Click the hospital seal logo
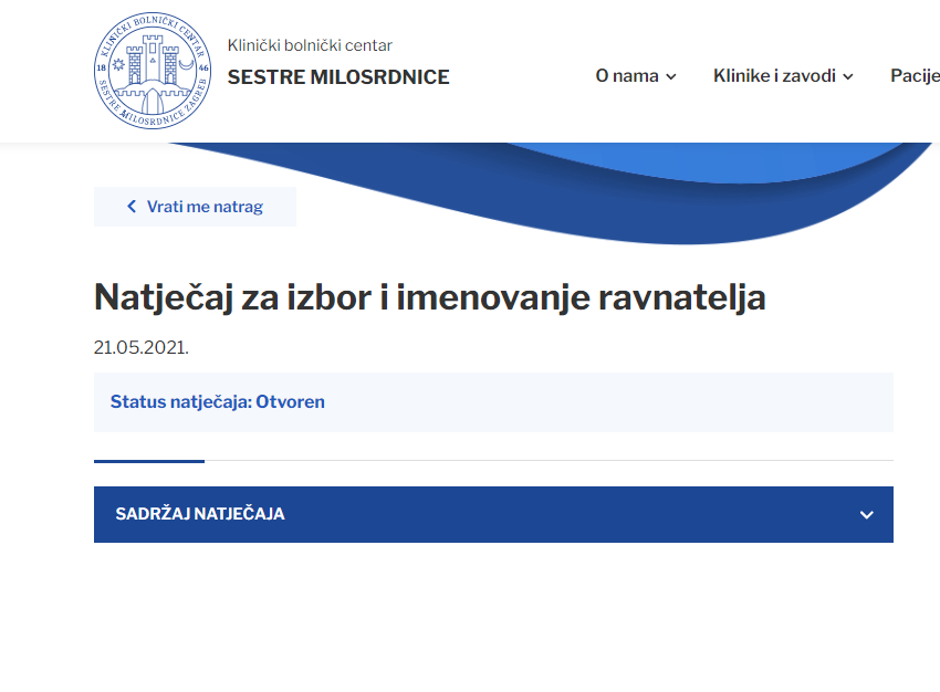 pyautogui.click(x=154, y=70)
